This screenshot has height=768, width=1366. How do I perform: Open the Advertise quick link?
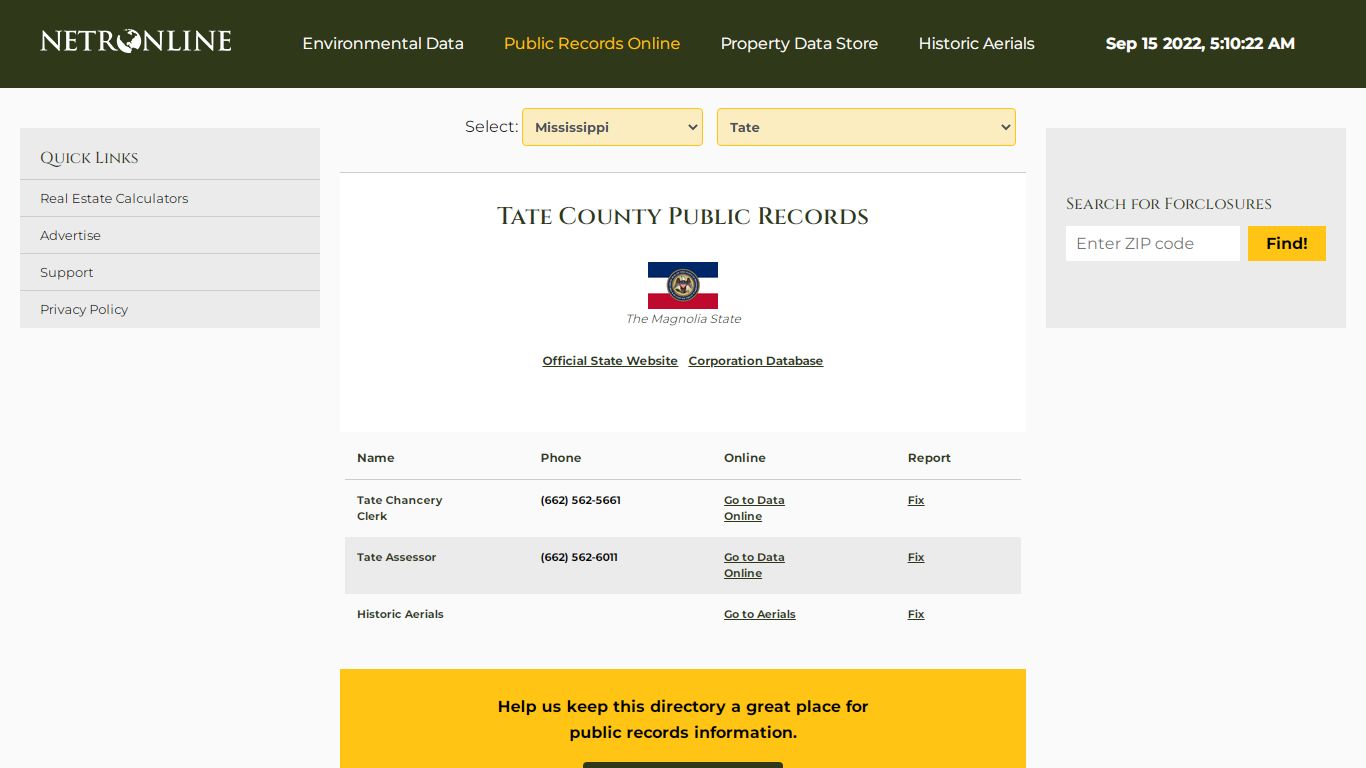(70, 235)
